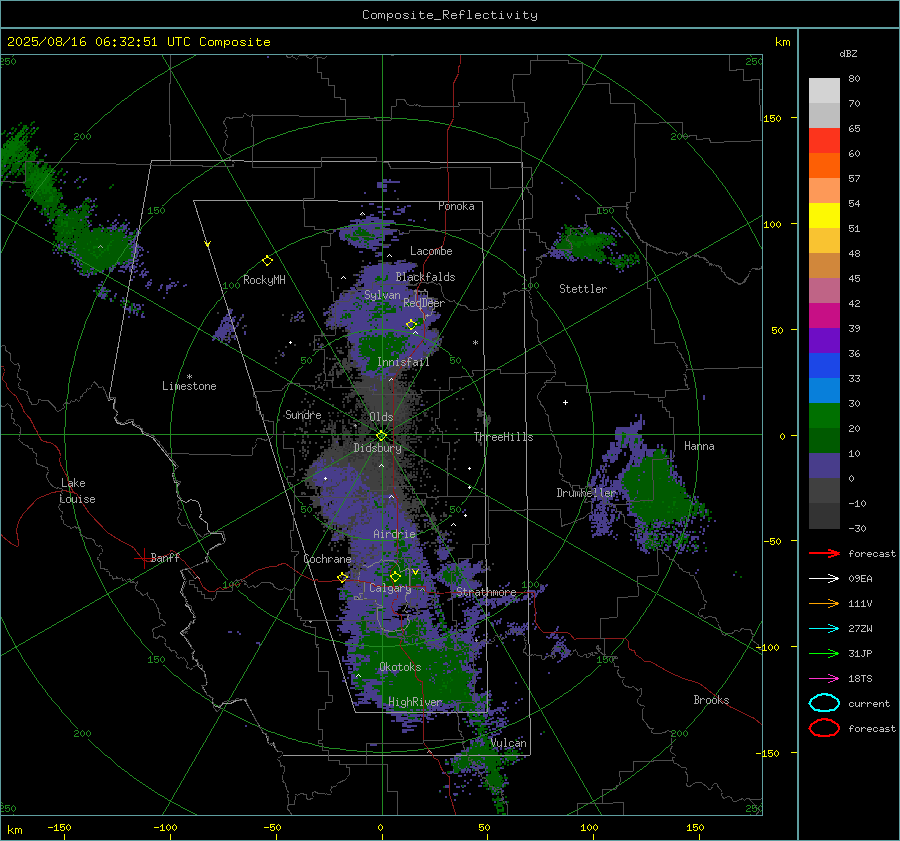Click the bright green 30–20 dBZ color swatch
The width and height of the screenshot is (900, 841).
click(824, 416)
